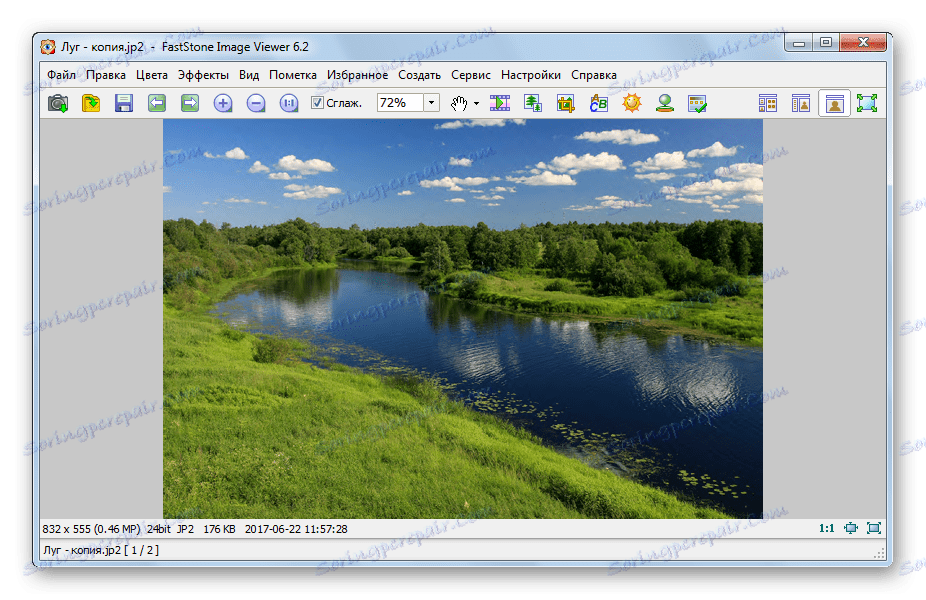Open the Создать menu

419,75
